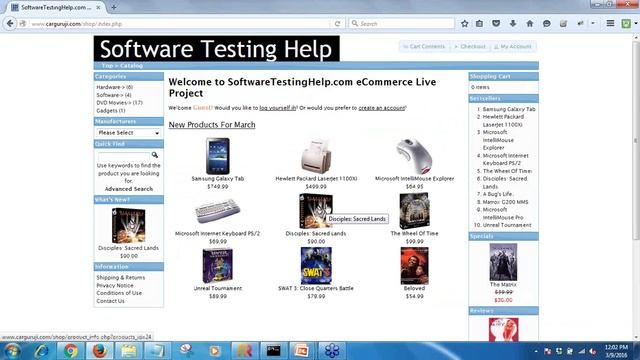Click the Pocket shield icon
Screen dimensions: 640x360
coord(496,24)
